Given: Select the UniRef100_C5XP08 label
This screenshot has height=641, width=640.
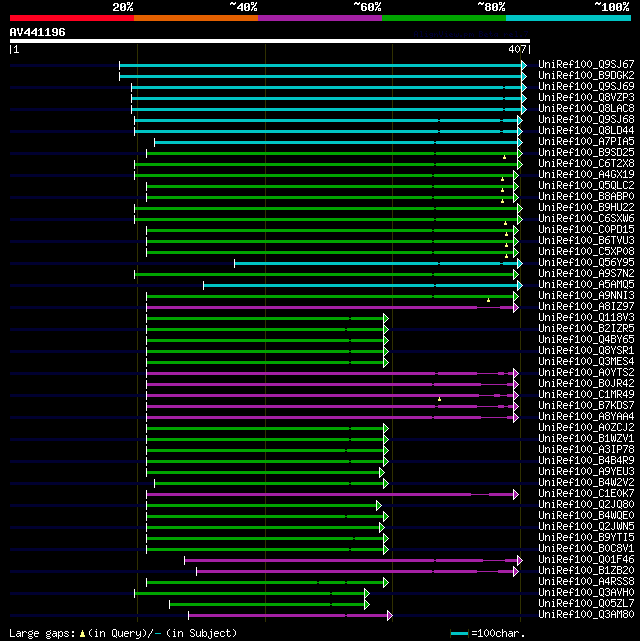Looking at the screenshot, I should (586, 252).
